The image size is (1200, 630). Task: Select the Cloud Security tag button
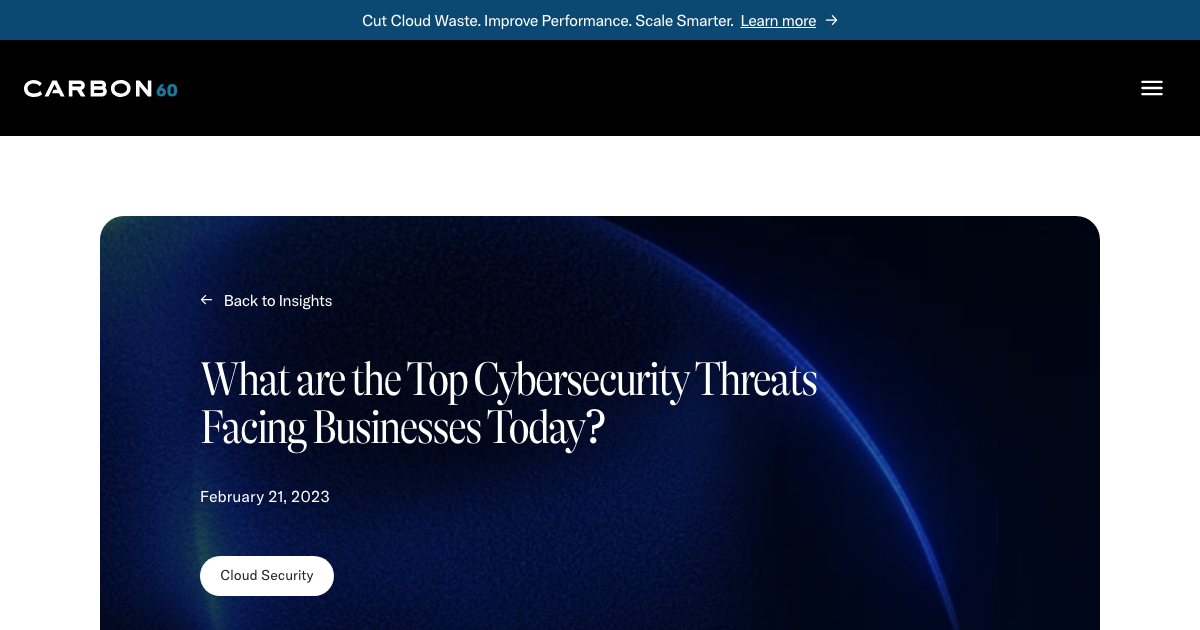coord(267,576)
